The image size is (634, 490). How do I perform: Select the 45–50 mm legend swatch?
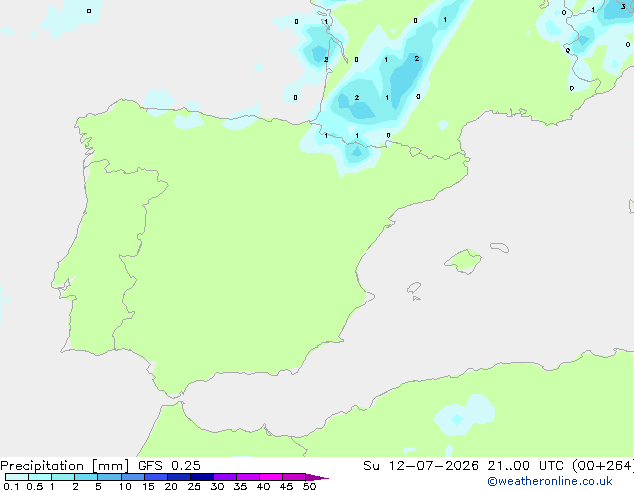click(294, 477)
